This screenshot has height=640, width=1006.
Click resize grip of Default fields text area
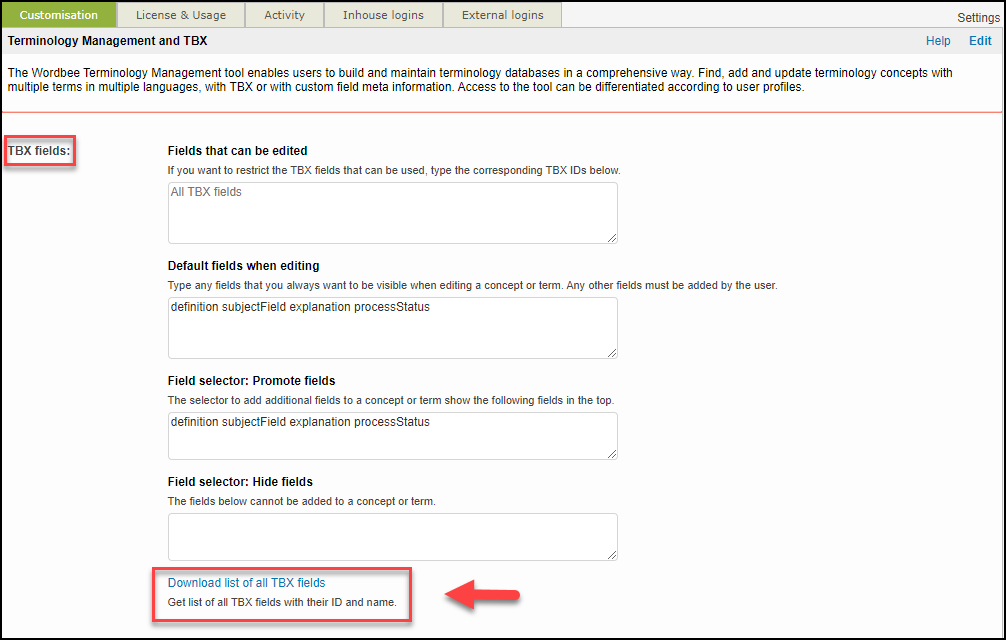[612, 352]
